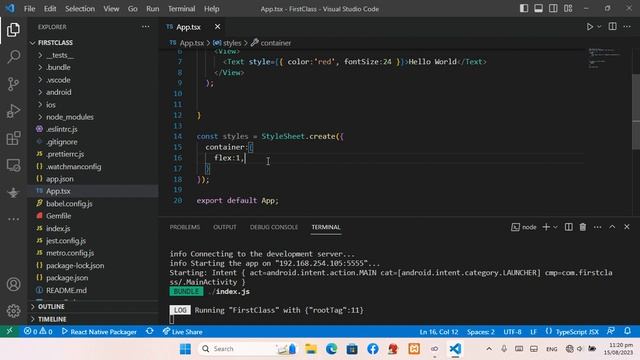
Task: Select the TERMINAL panel tab
Action: 326,227
